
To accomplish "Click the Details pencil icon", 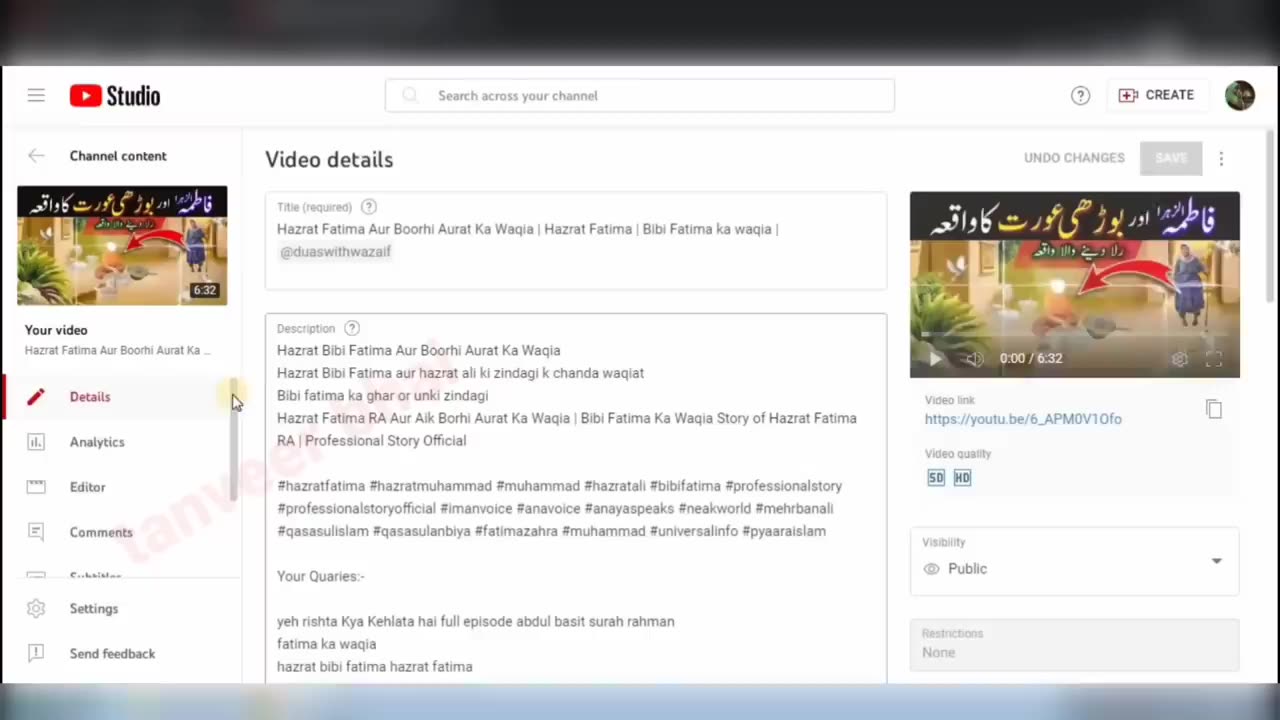I will (36, 397).
